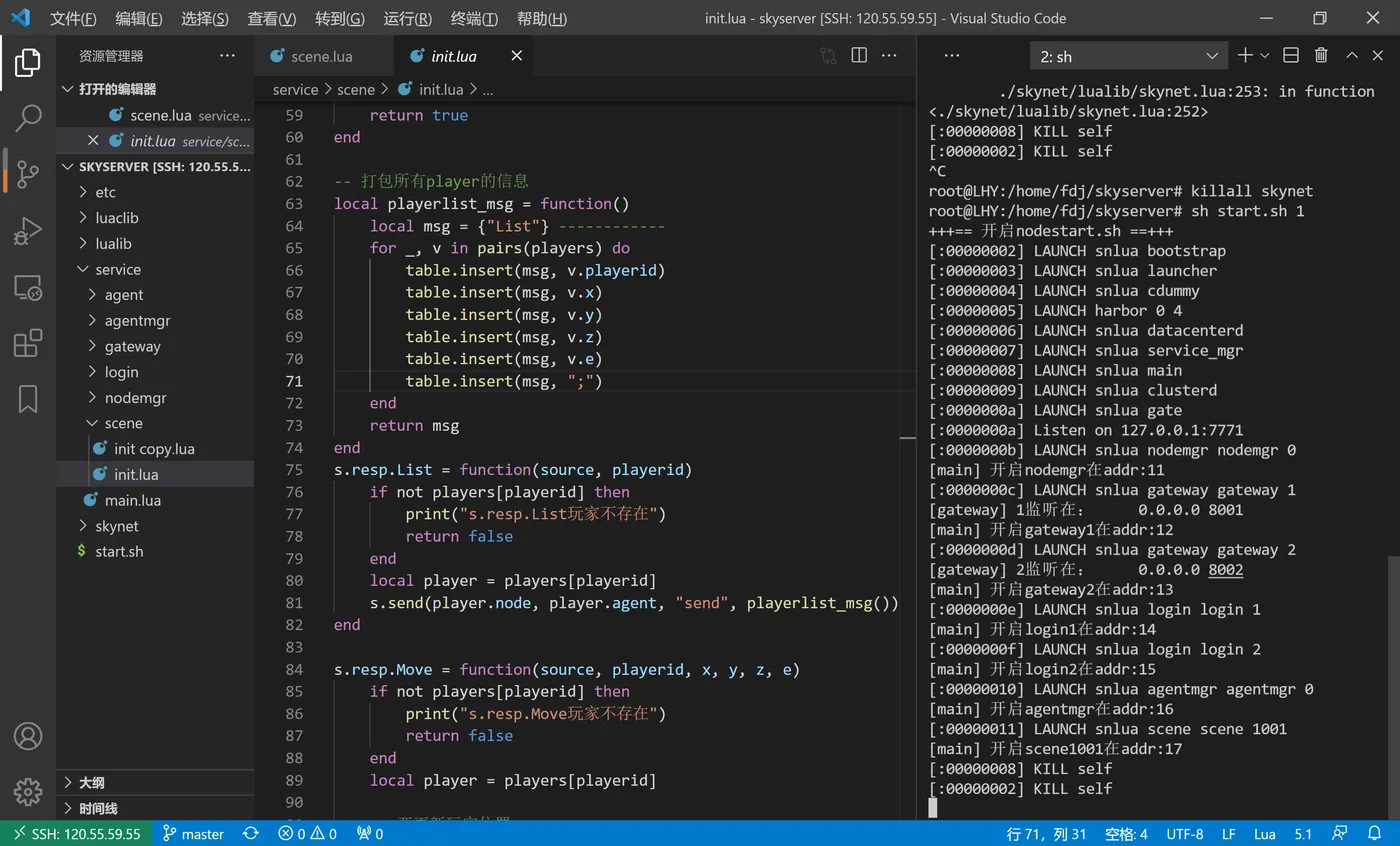The height and width of the screenshot is (846, 1400).
Task: Collapse the SKYSERVER workspace folder section
Action: tap(155, 167)
